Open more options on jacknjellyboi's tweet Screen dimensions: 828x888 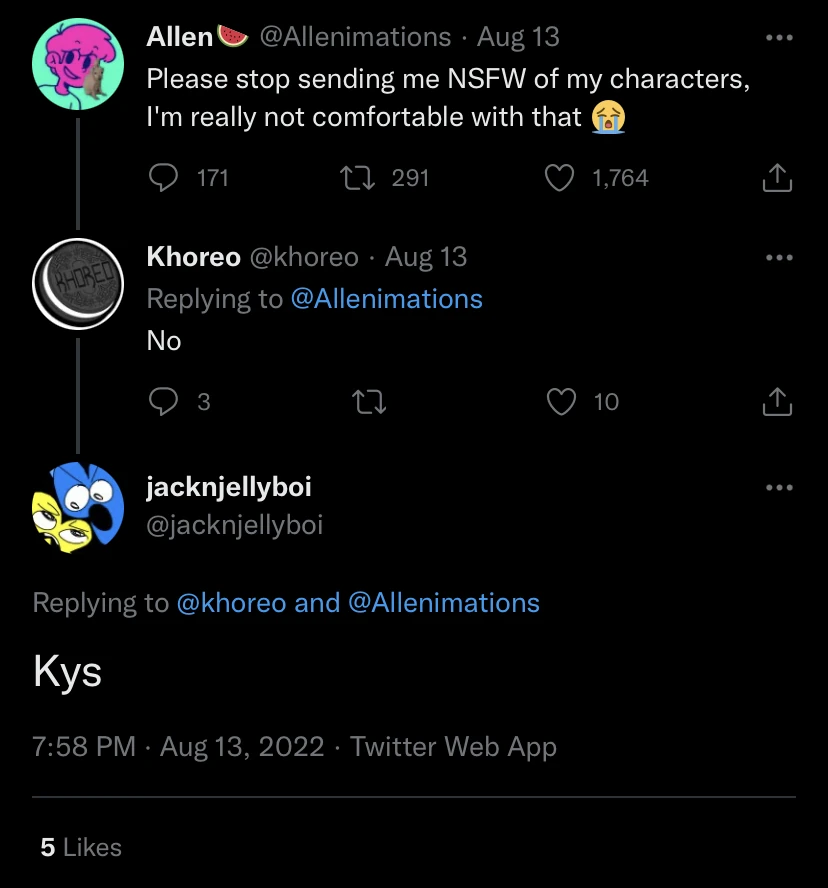pos(778,488)
